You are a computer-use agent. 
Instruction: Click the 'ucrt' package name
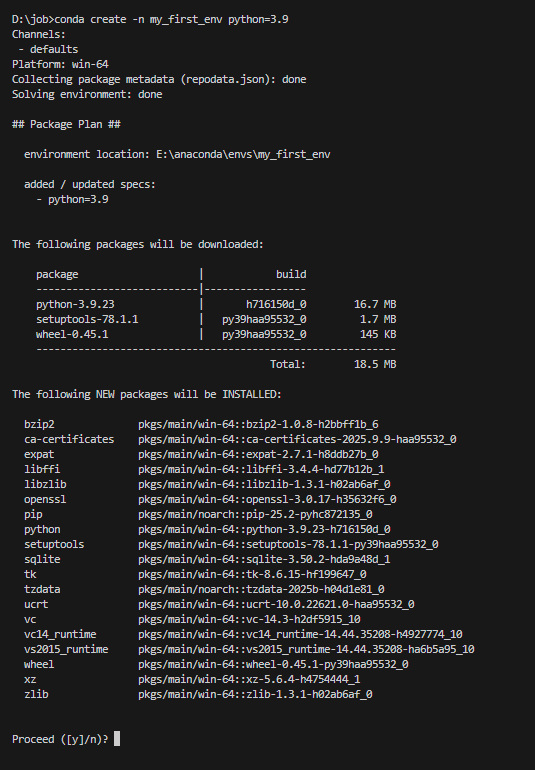click(x=36, y=605)
